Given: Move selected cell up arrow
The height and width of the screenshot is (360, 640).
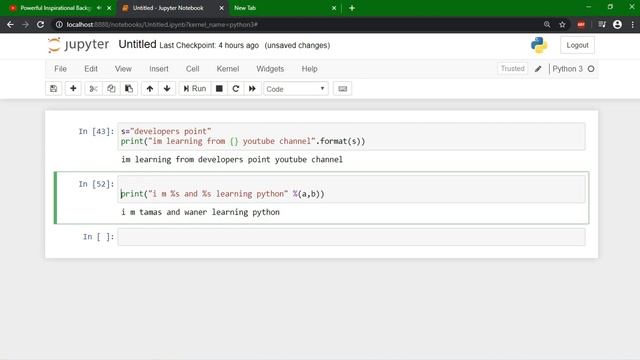Looking at the screenshot, I should pyautogui.click(x=150, y=89).
